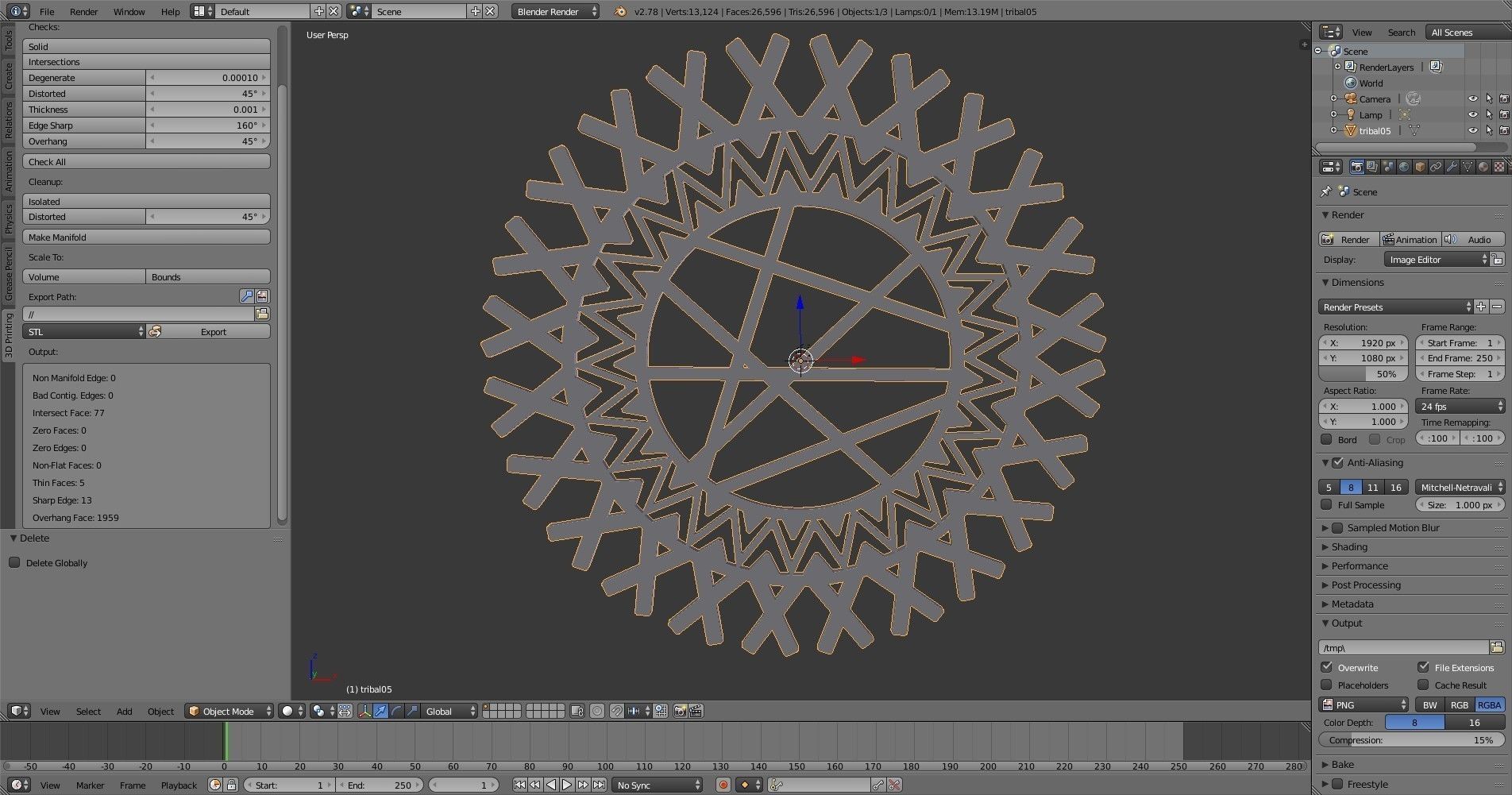Toggle the Anti-Aliasing checkbox
The height and width of the screenshot is (795, 1512).
tap(1337, 462)
